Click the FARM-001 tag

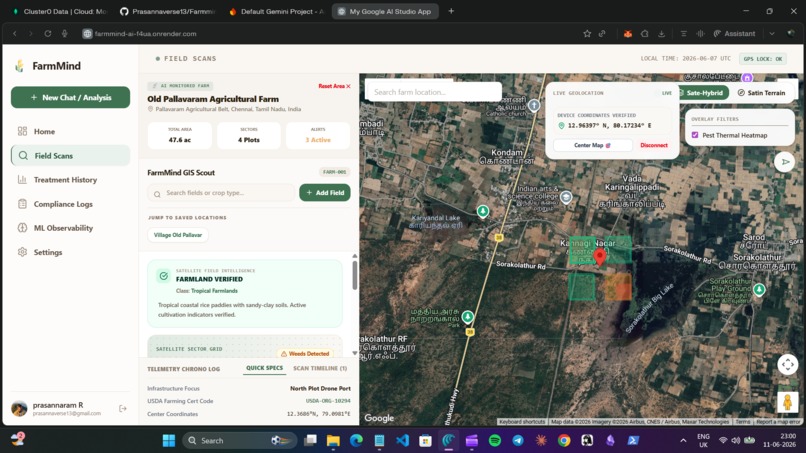tap(335, 172)
